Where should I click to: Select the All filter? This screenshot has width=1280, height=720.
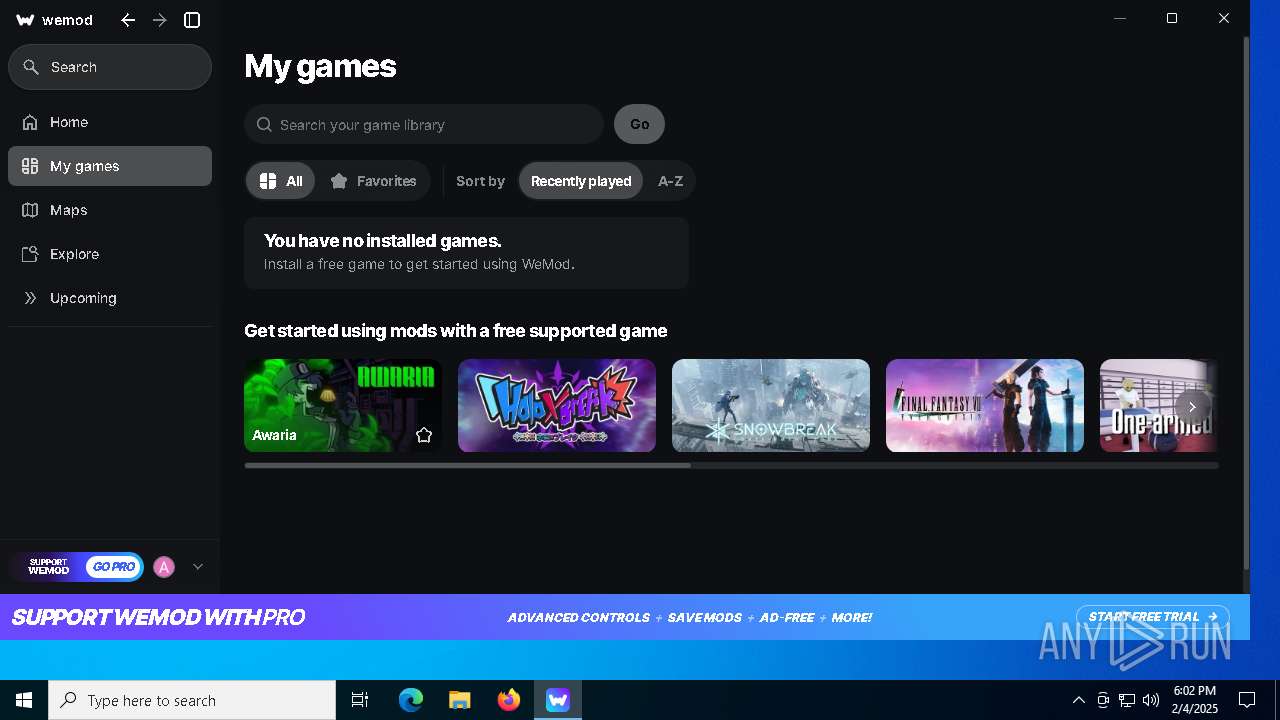pyautogui.click(x=281, y=181)
